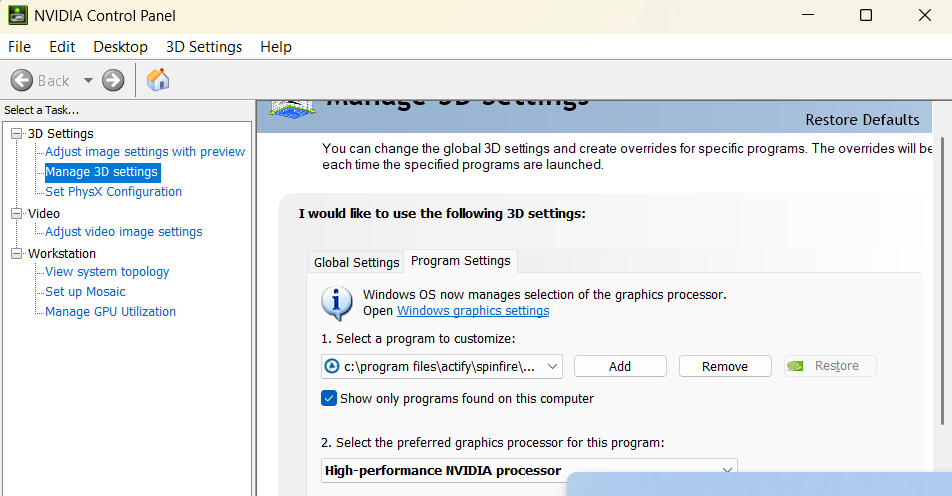Click the NVIDIA Control Panel title icon
The height and width of the screenshot is (496, 952).
(17, 15)
